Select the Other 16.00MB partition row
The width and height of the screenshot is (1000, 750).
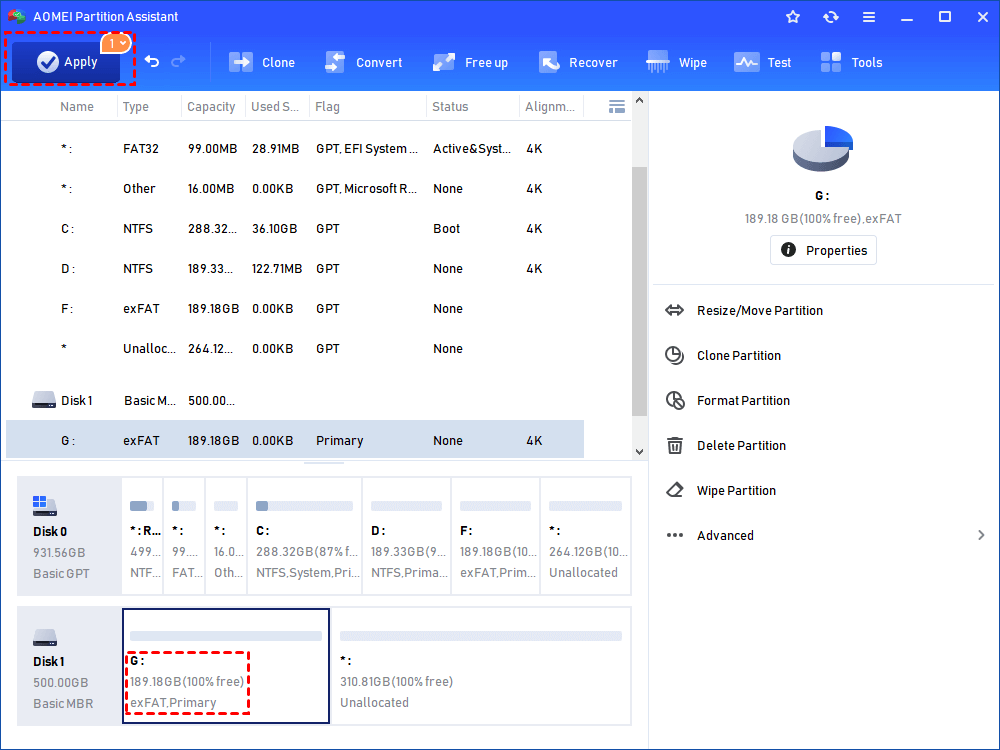pos(295,189)
